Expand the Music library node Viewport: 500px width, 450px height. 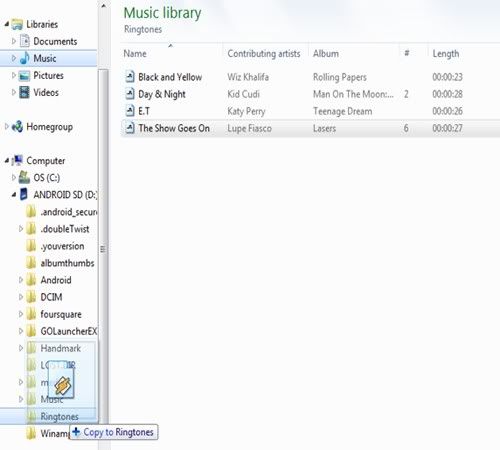tap(14, 58)
